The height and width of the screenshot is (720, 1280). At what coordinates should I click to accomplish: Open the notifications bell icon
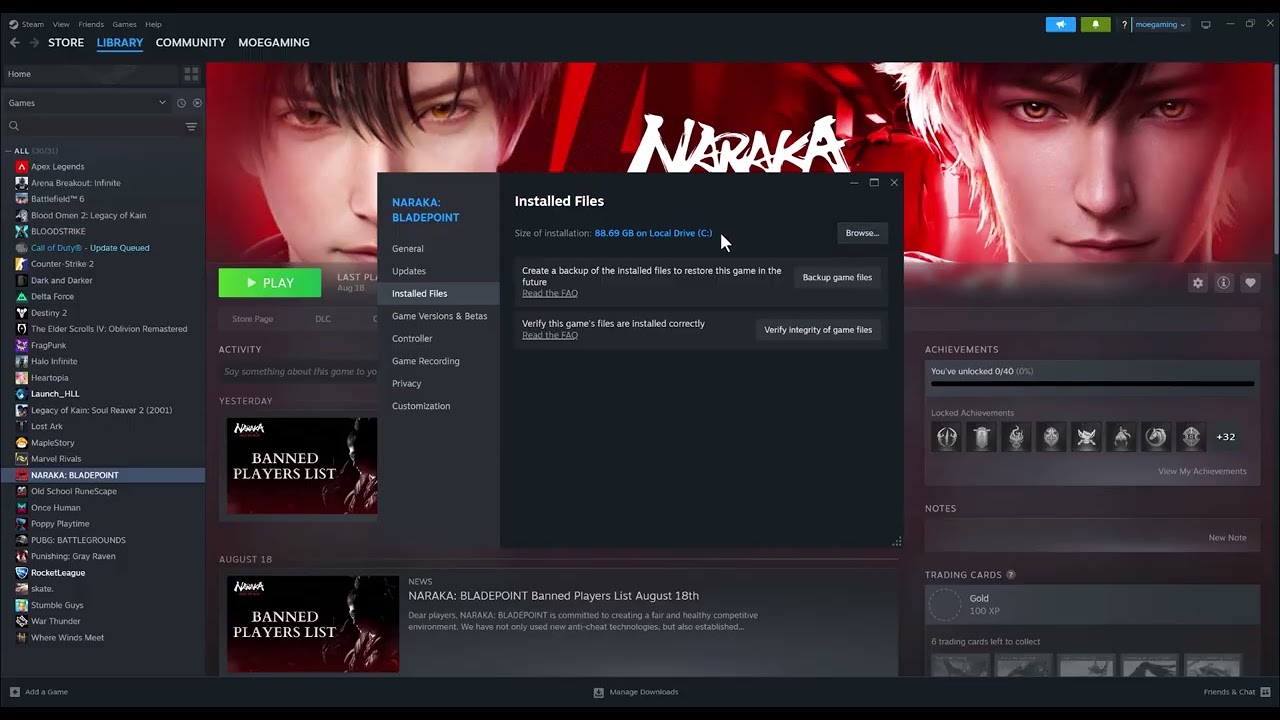click(x=1095, y=24)
